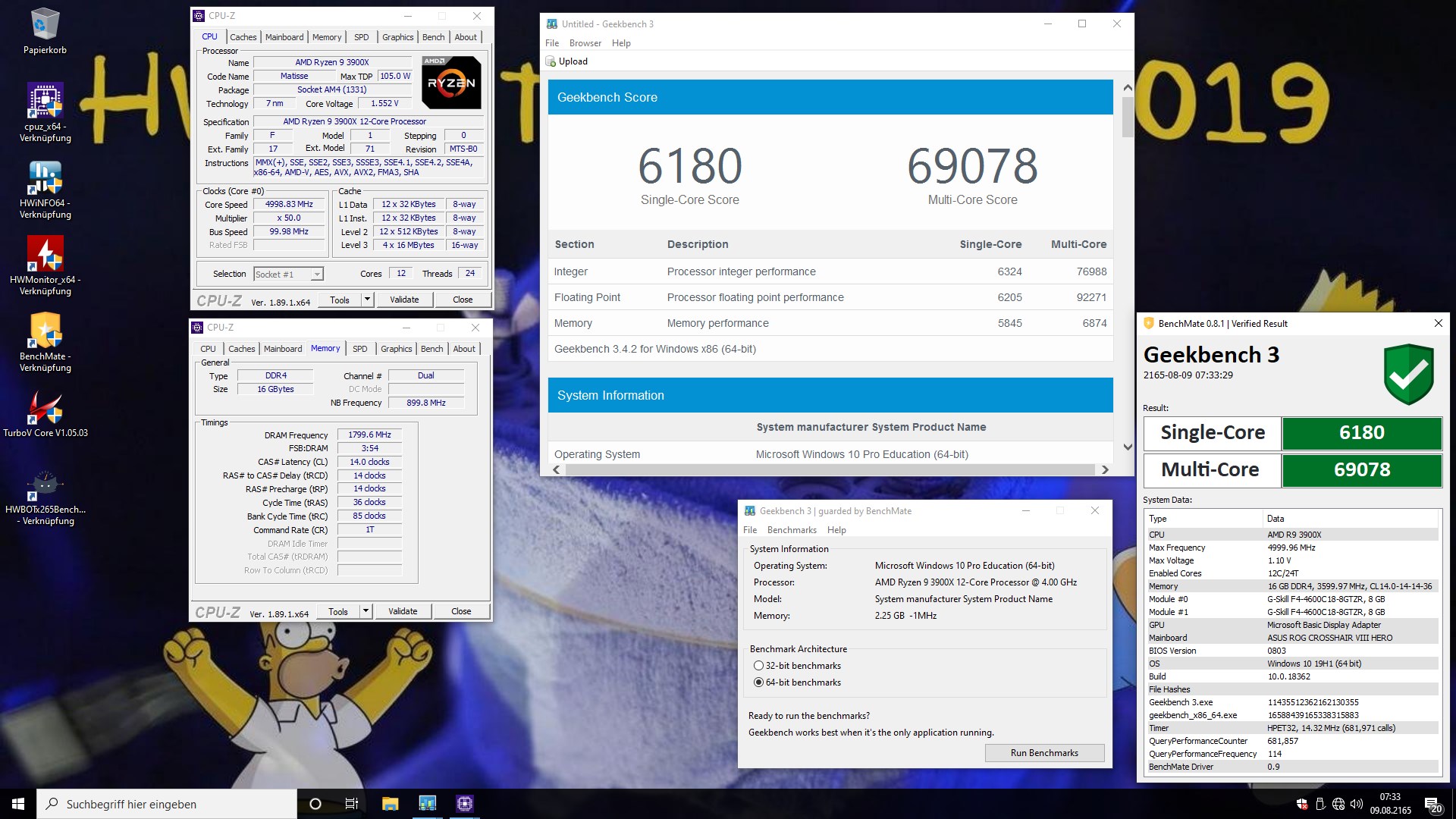Click Close in the upper CPU-Z window

pyautogui.click(x=463, y=300)
